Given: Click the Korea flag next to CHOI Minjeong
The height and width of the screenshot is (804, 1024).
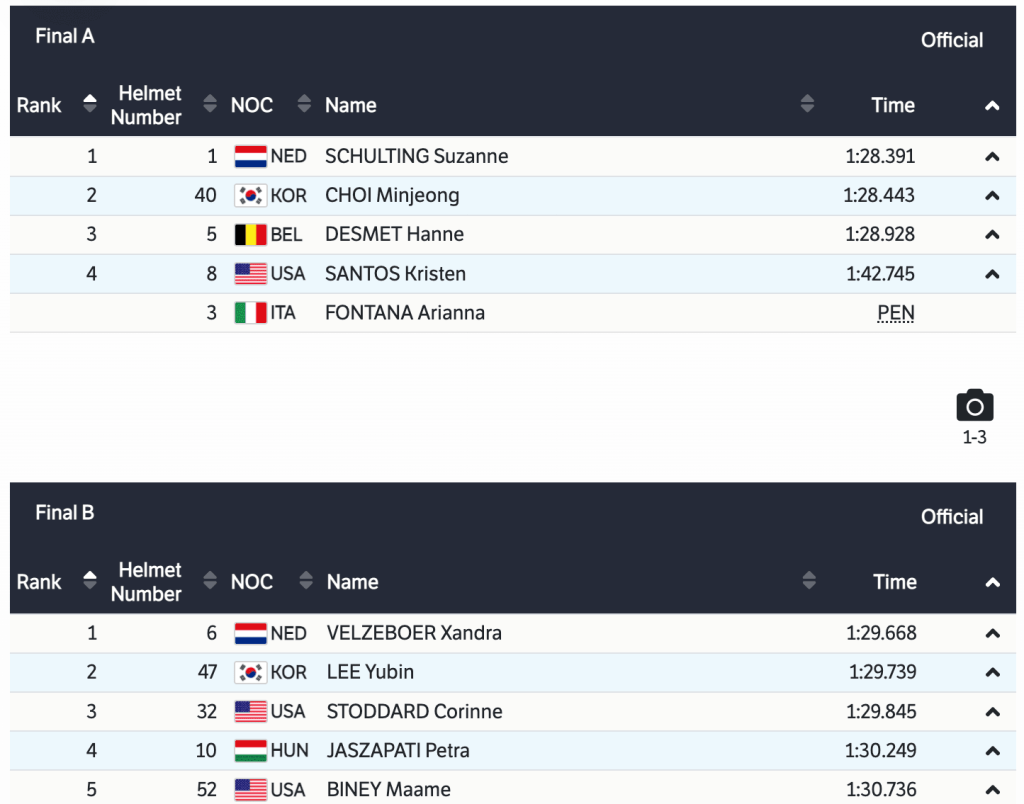Looking at the screenshot, I should click(250, 196).
